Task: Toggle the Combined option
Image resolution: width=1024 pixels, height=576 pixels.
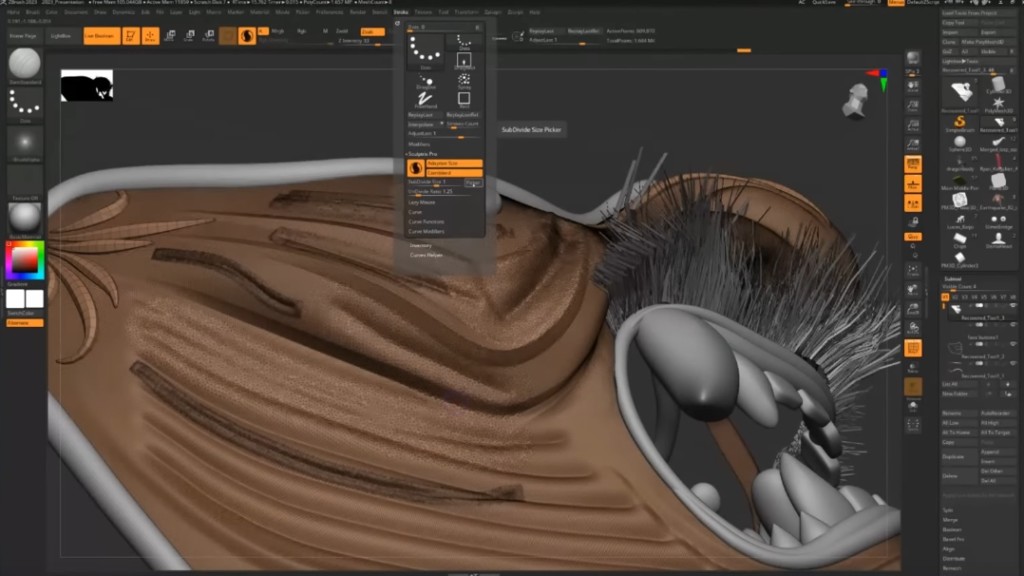Action: coord(454,173)
